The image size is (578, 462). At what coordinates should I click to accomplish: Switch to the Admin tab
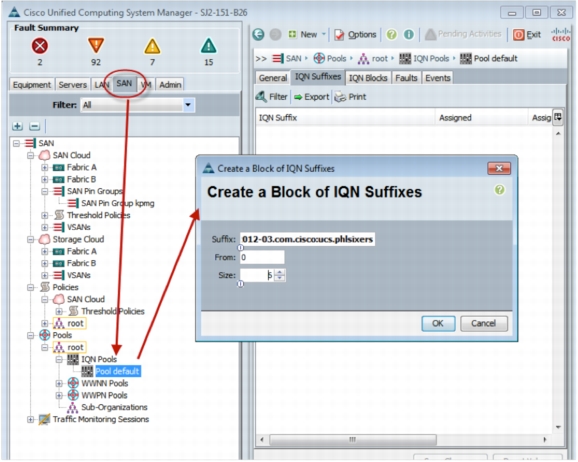(170, 85)
